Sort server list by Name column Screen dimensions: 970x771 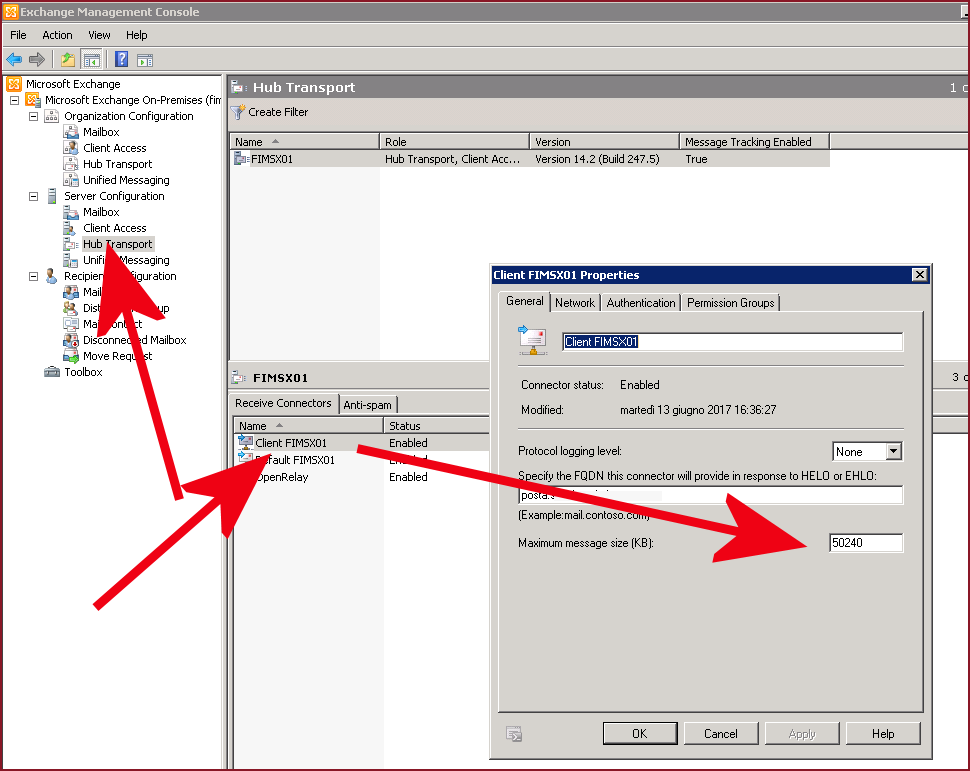point(304,142)
